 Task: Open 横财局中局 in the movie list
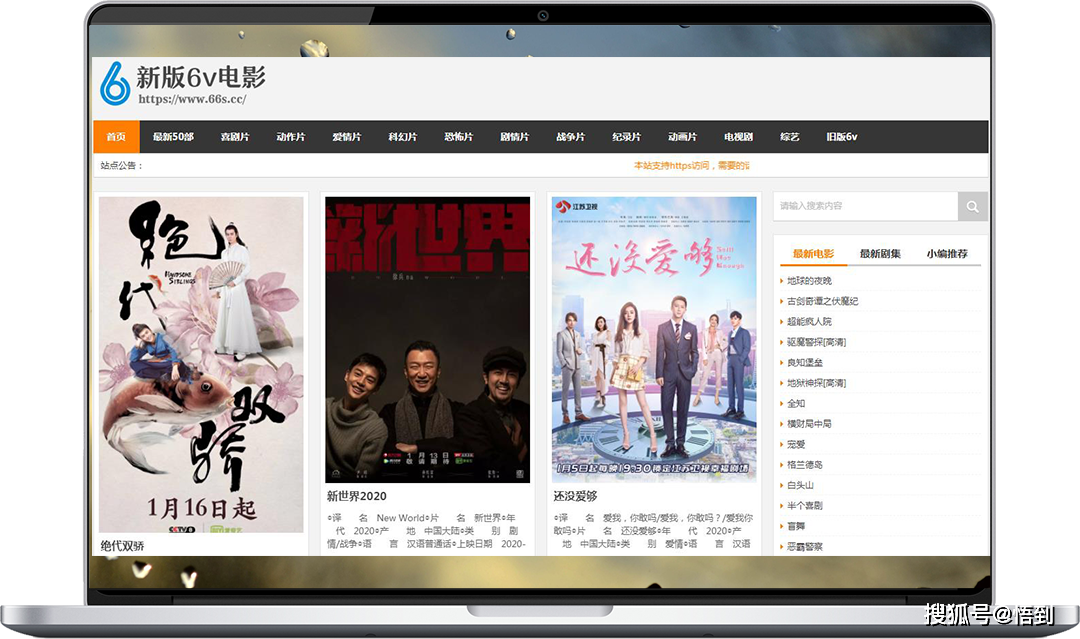click(x=809, y=423)
